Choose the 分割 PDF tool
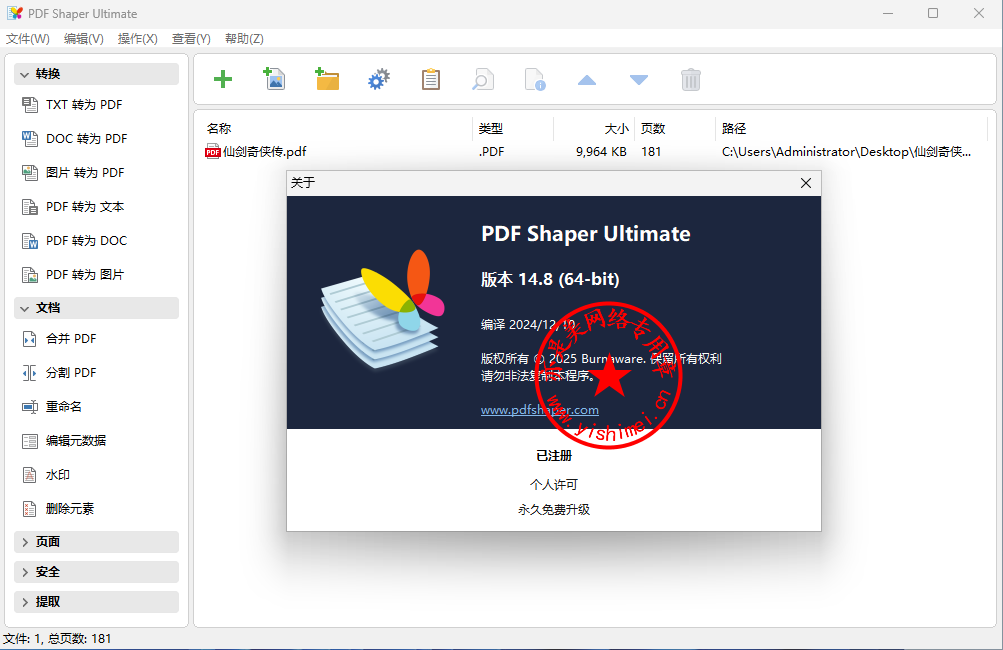The image size is (1003, 650). (71, 373)
